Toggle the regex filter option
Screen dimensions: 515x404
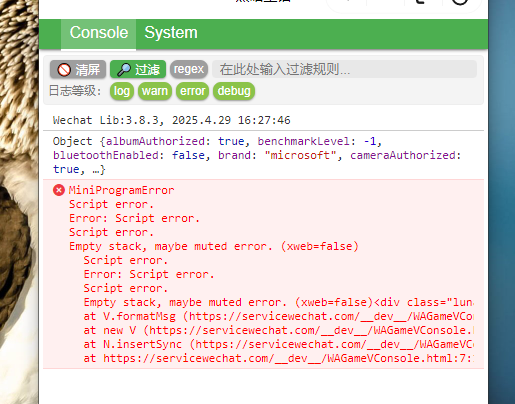pos(189,69)
